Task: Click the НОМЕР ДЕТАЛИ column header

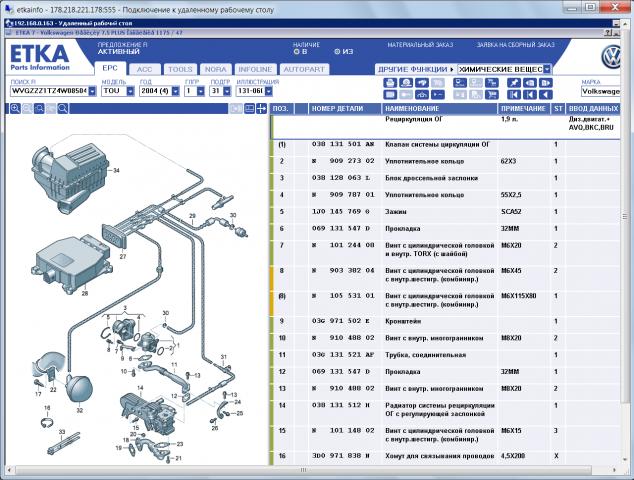Action: [345, 108]
